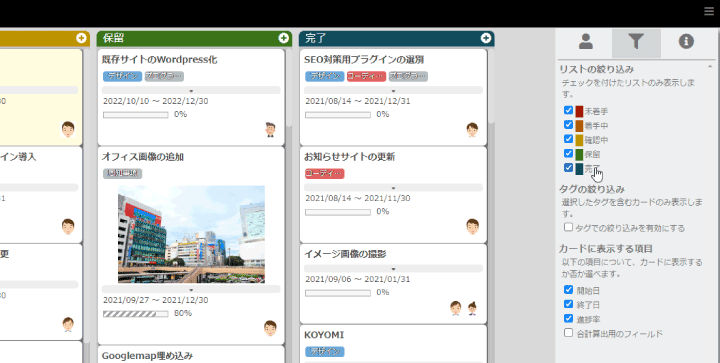Click the デザイン tag on 既存サイトのWordpress化
The height and width of the screenshot is (363, 720).
(122, 76)
